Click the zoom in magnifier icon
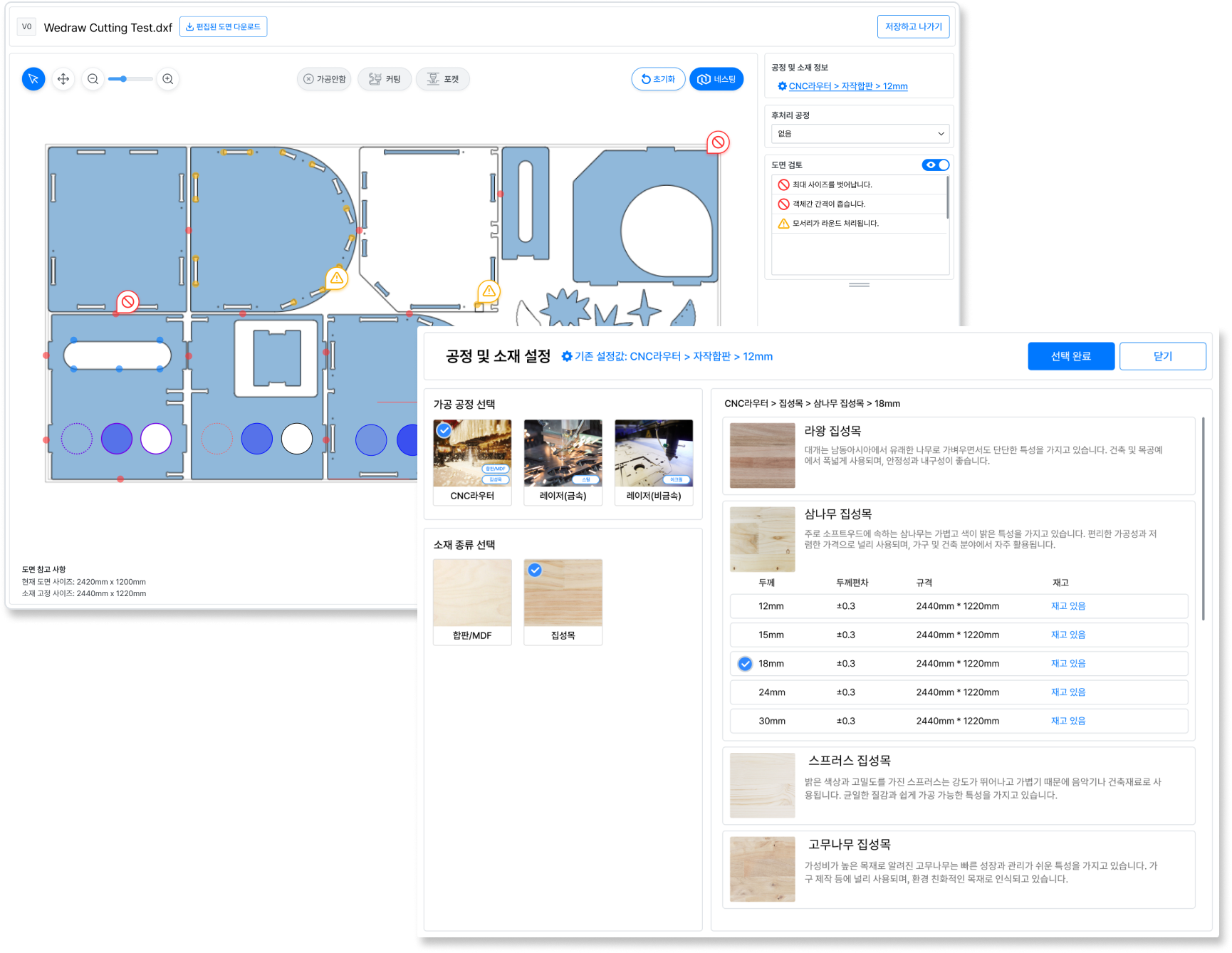This screenshot has width=1232, height=953. pyautogui.click(x=168, y=79)
